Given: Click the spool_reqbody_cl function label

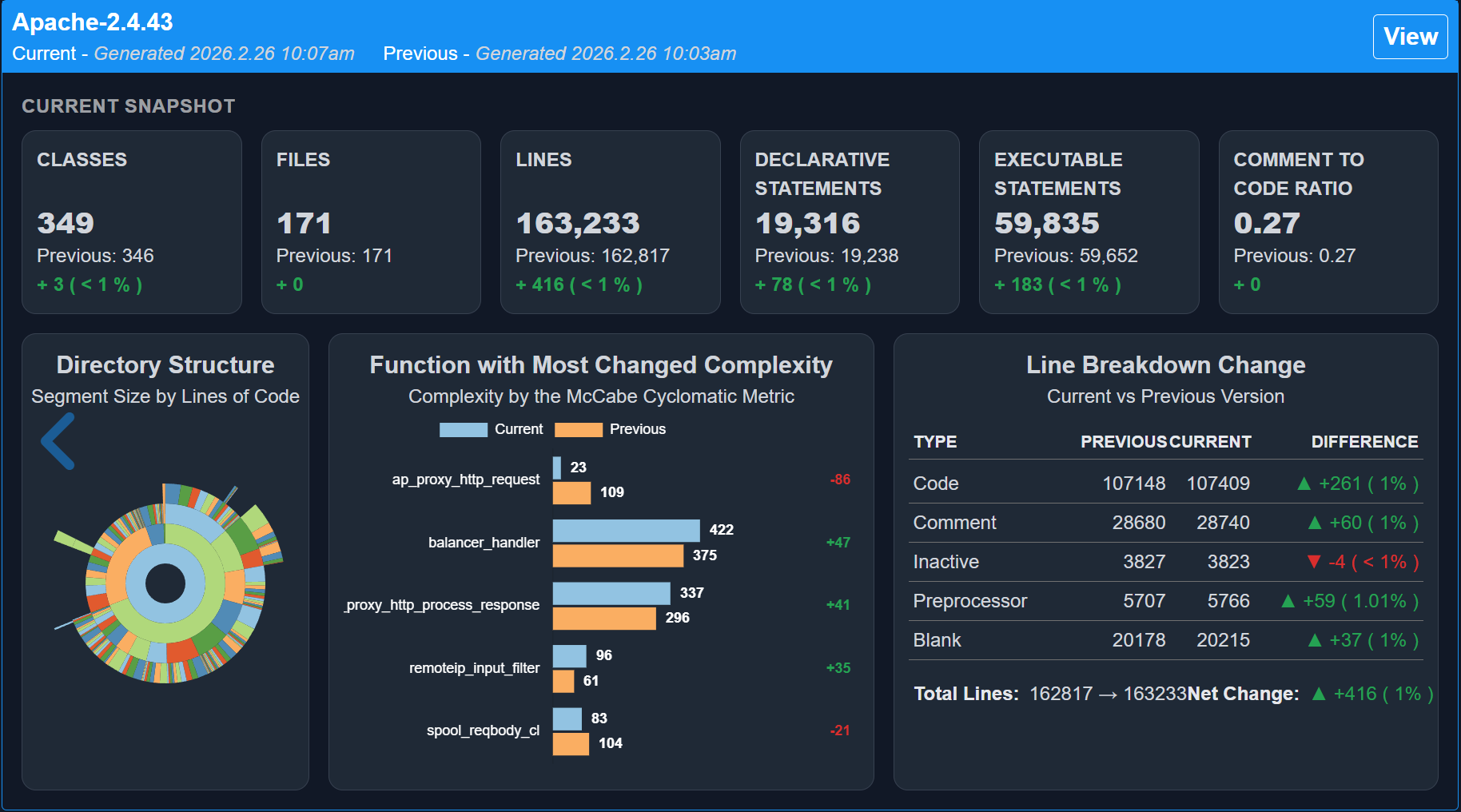Looking at the screenshot, I should 483,730.
